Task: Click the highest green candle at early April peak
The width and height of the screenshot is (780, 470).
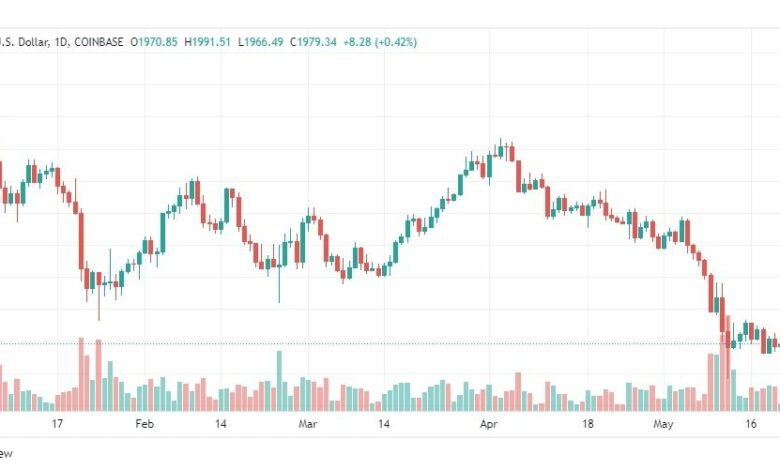Action: (x=501, y=151)
